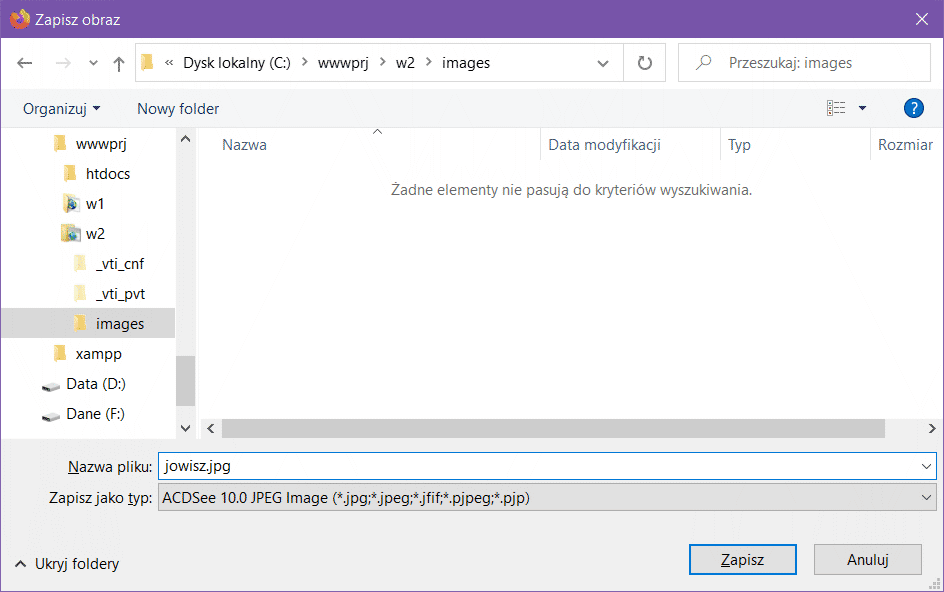
Task: Click the horizontal scrollbar in file list
Action: (x=553, y=428)
